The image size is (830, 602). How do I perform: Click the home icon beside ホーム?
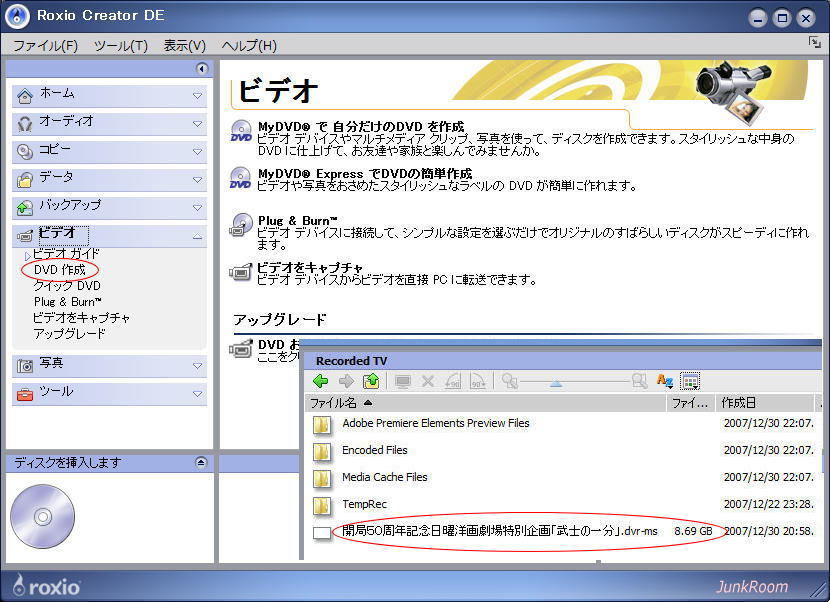[x=25, y=96]
